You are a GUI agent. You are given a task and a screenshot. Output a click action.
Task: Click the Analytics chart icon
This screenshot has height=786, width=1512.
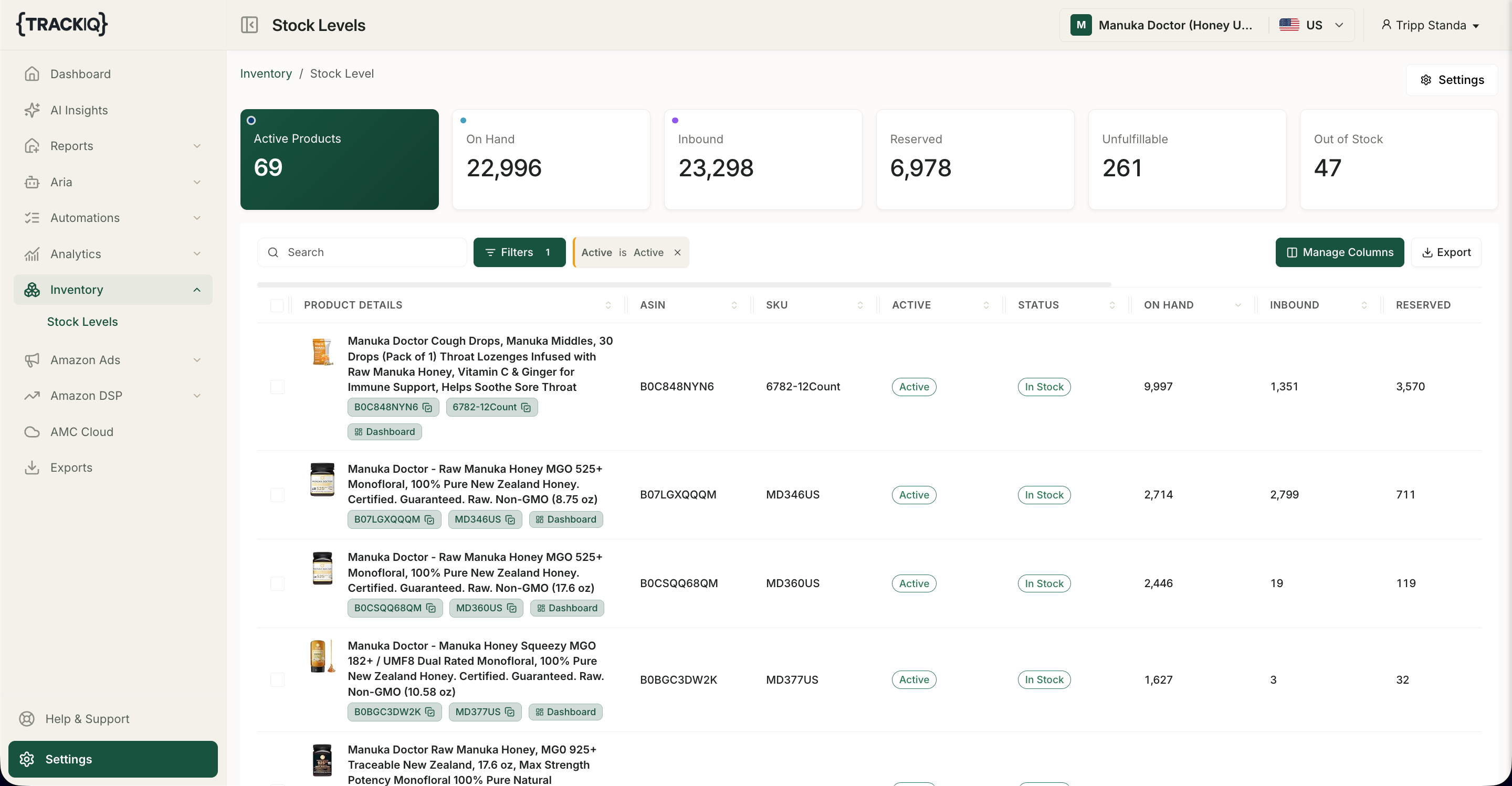click(x=32, y=254)
